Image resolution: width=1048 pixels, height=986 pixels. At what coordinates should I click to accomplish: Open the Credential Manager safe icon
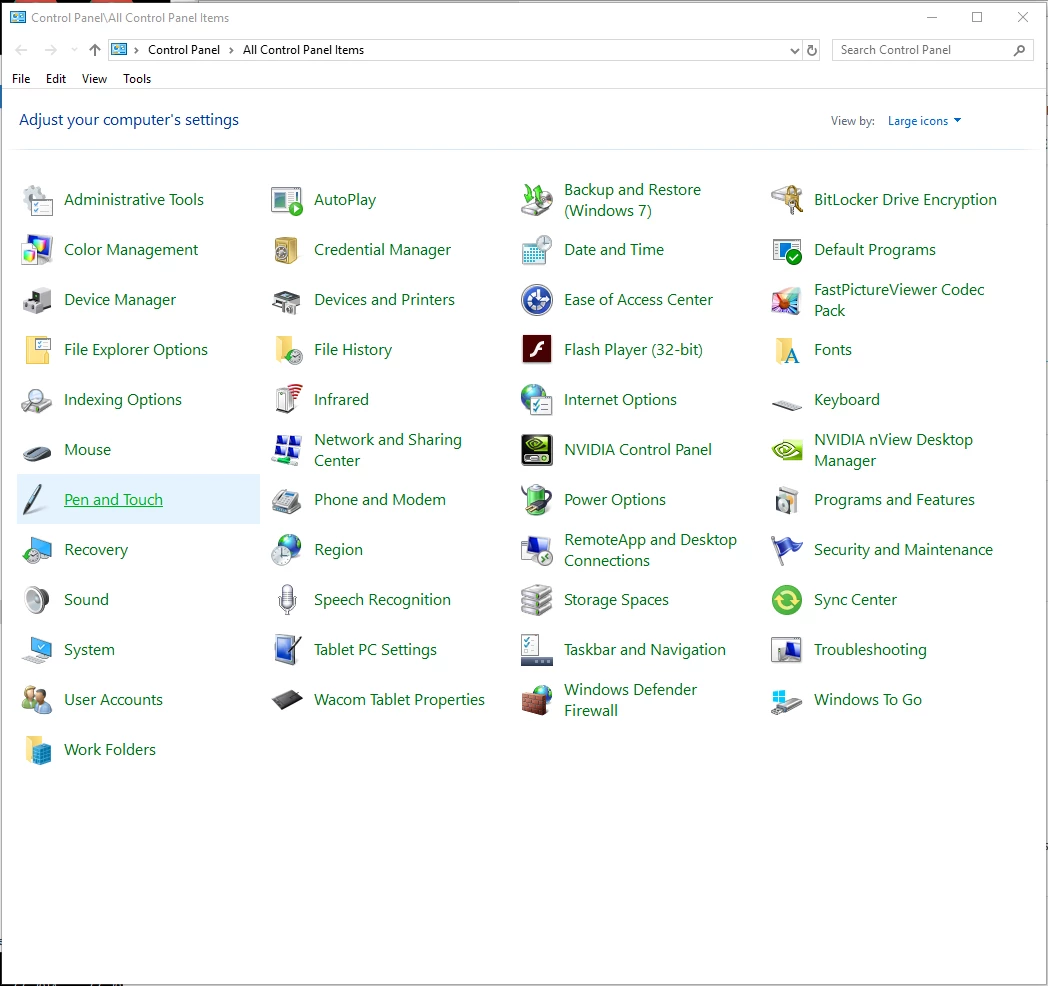(x=287, y=250)
